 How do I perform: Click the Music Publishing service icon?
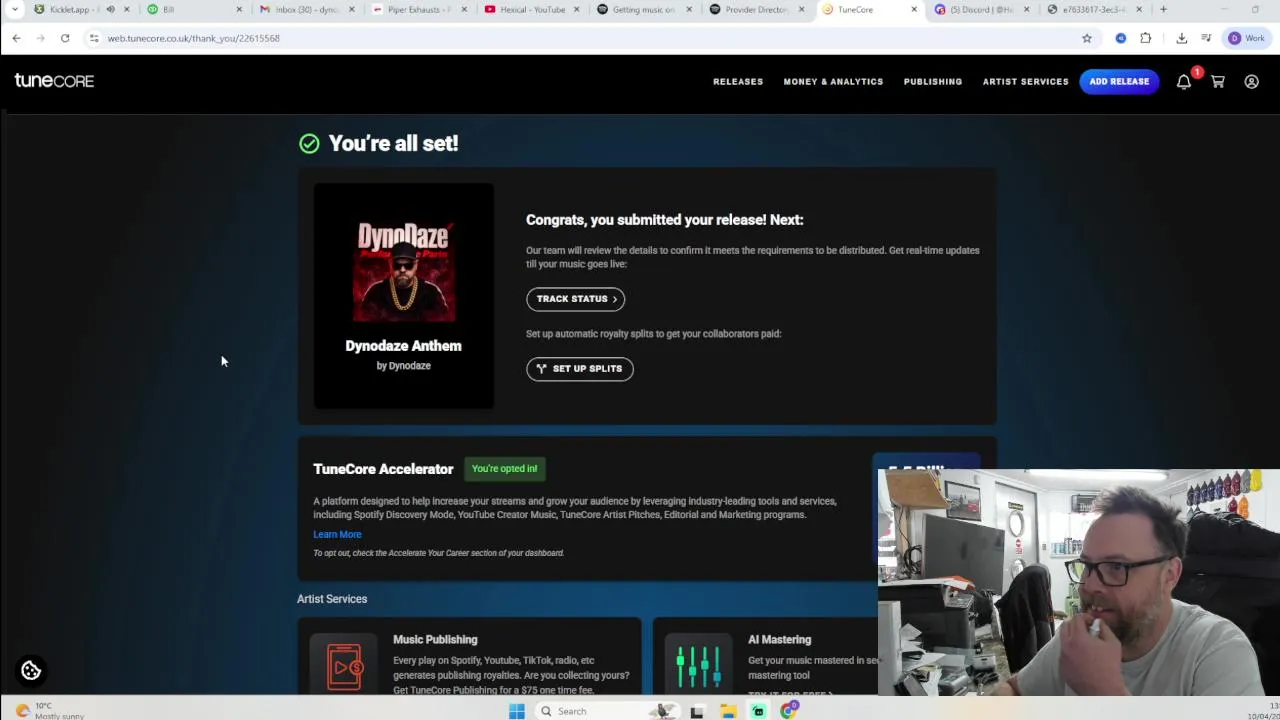(344, 666)
